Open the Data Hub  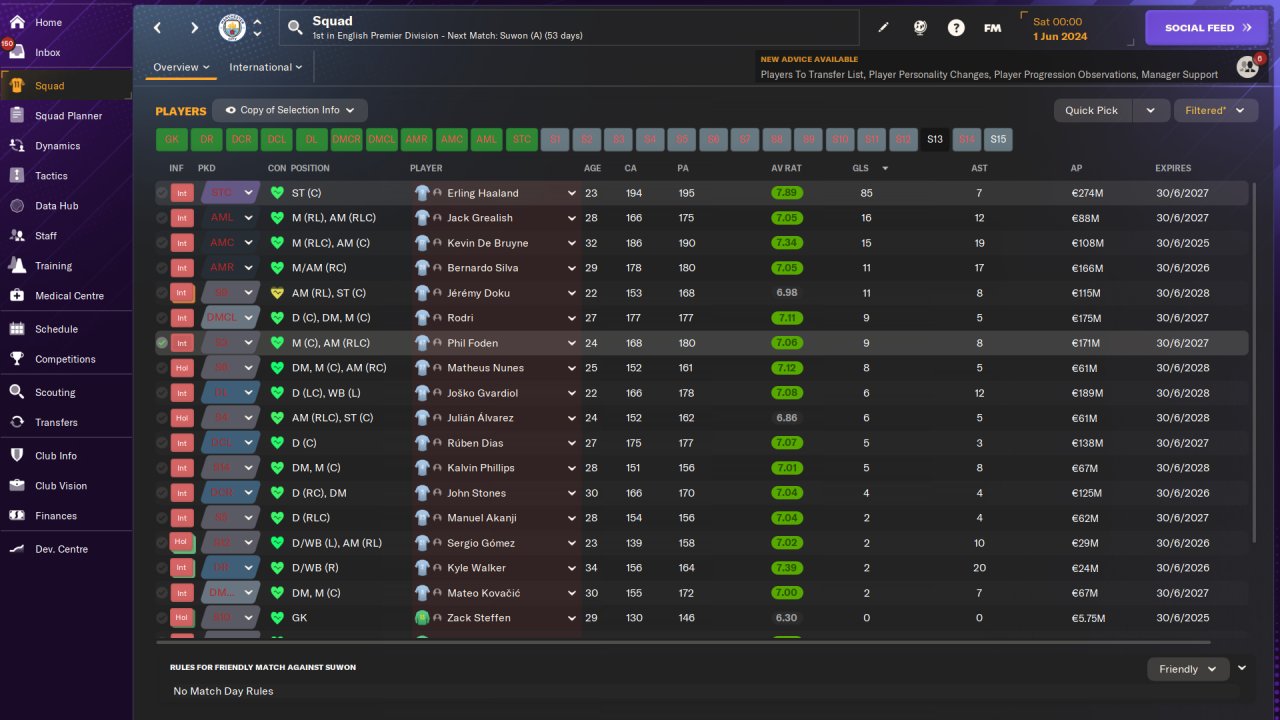pos(56,206)
